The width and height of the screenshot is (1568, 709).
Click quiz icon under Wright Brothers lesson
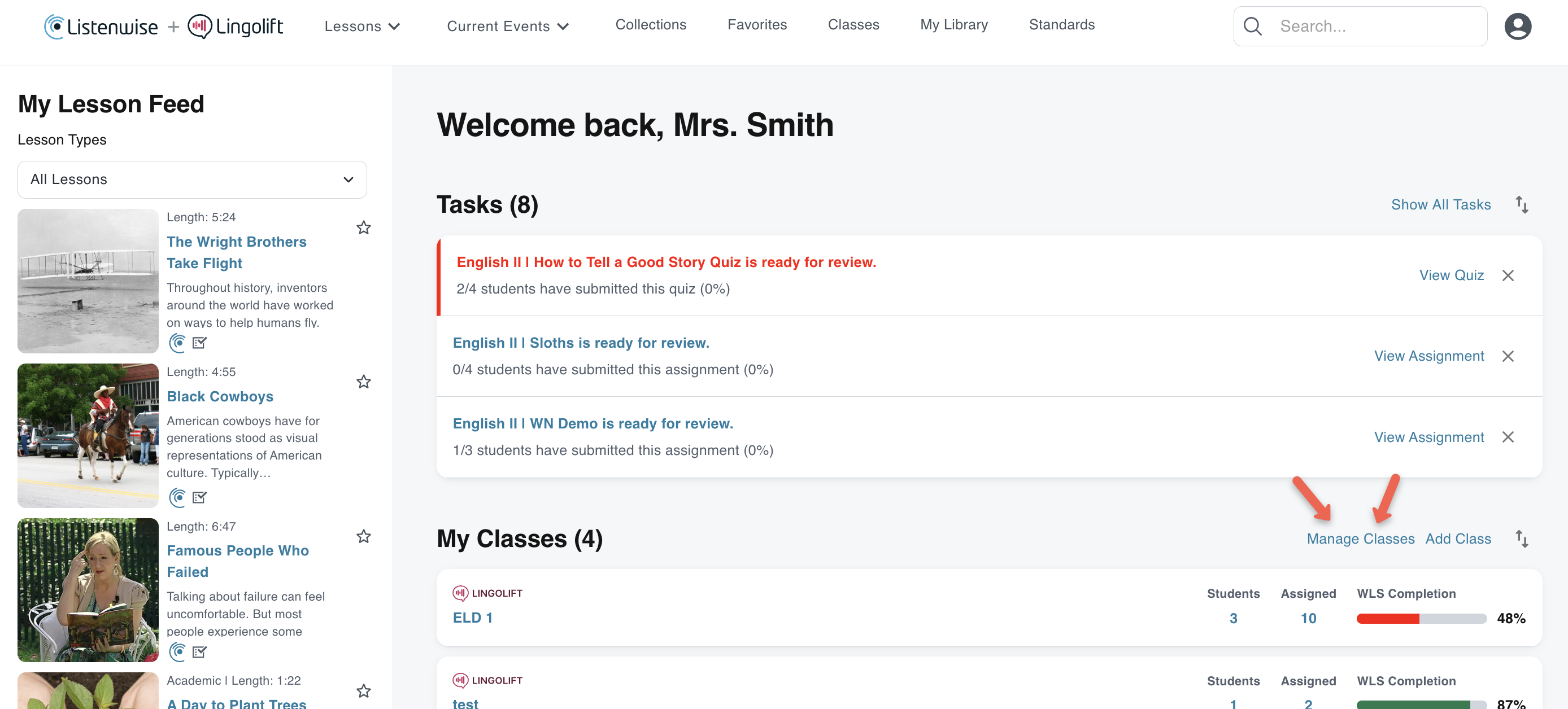(199, 343)
